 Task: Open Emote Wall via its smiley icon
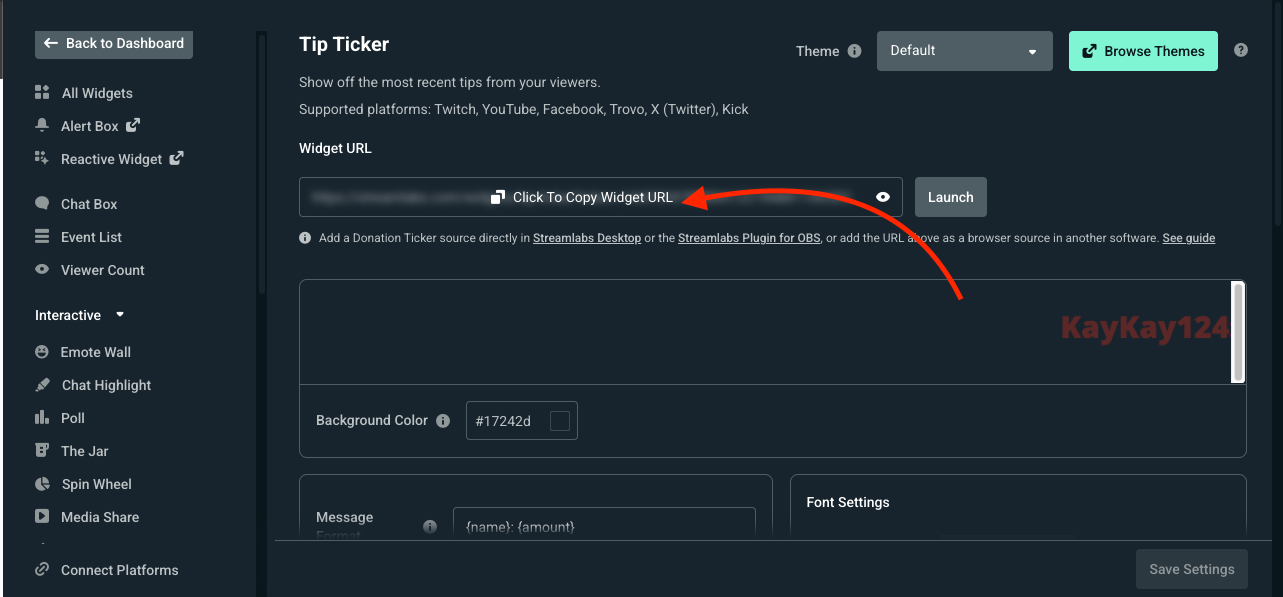(x=42, y=351)
